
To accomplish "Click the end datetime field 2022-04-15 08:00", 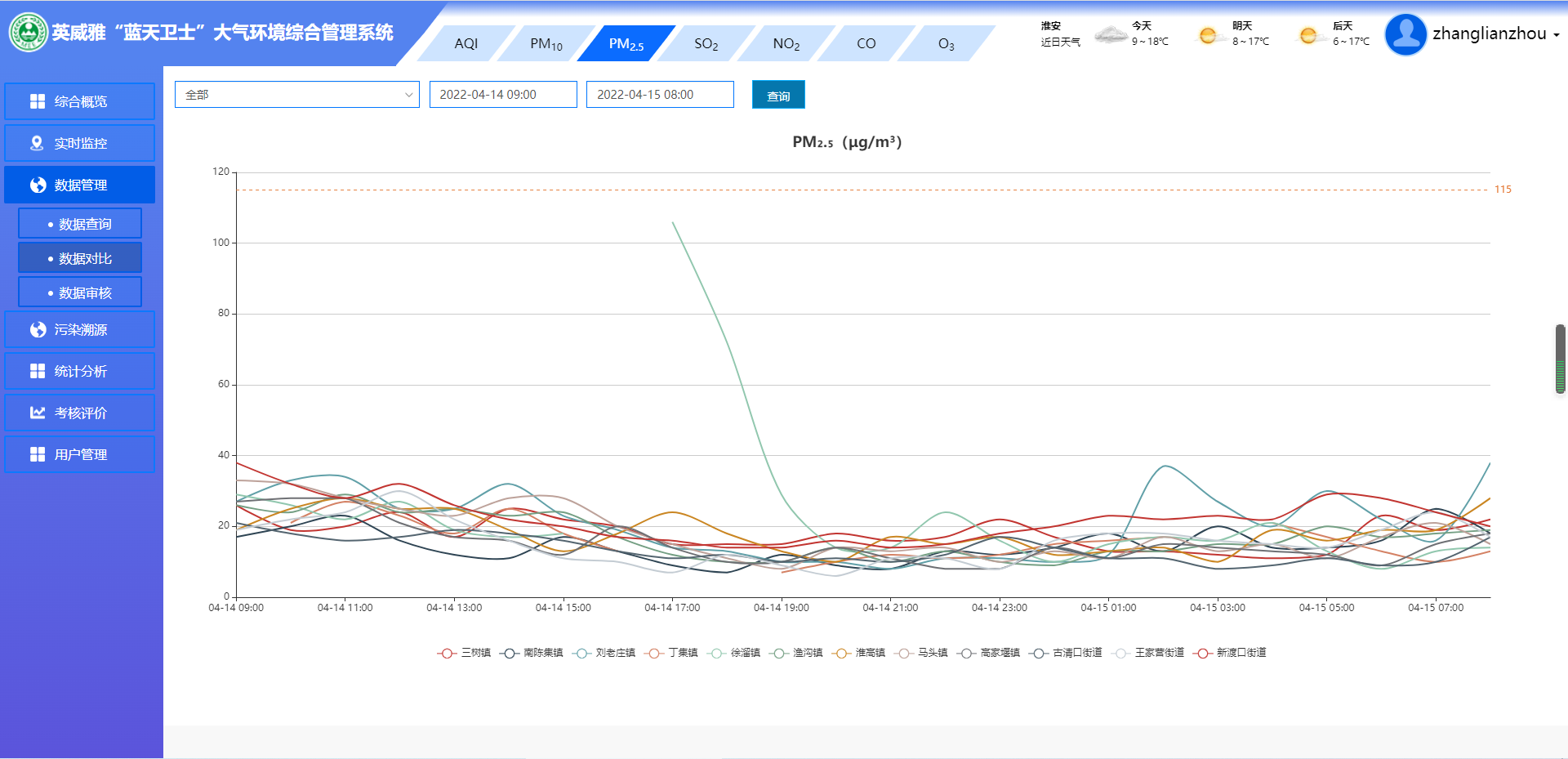I will click(x=659, y=95).
